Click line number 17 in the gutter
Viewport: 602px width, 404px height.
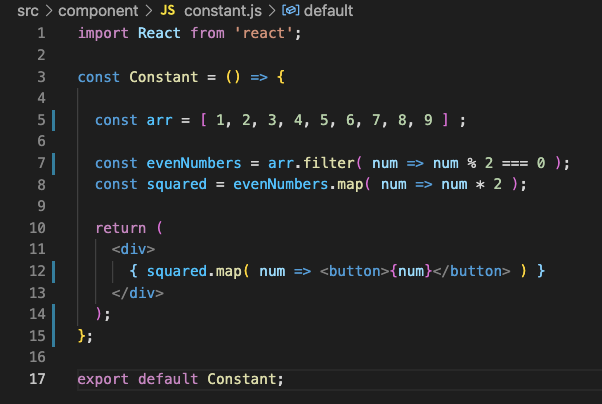click(38, 379)
